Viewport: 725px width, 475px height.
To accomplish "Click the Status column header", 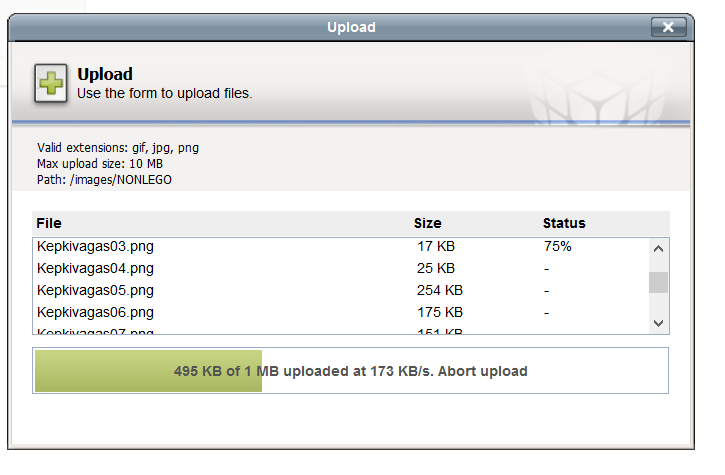I will (564, 223).
